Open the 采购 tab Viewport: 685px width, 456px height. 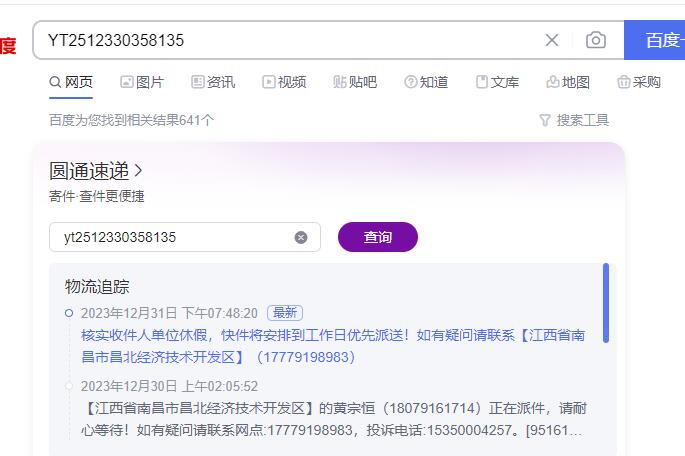[x=639, y=82]
